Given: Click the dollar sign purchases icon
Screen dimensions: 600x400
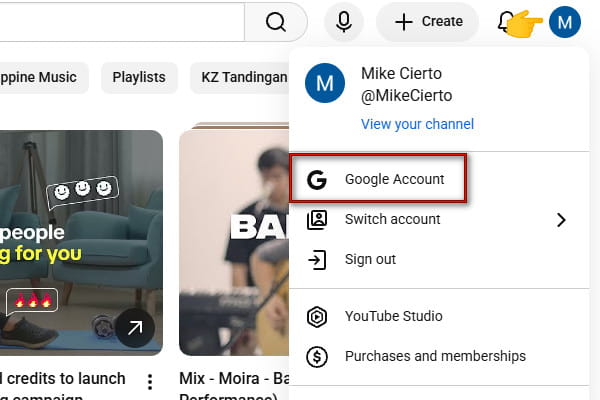Looking at the screenshot, I should (317, 357).
